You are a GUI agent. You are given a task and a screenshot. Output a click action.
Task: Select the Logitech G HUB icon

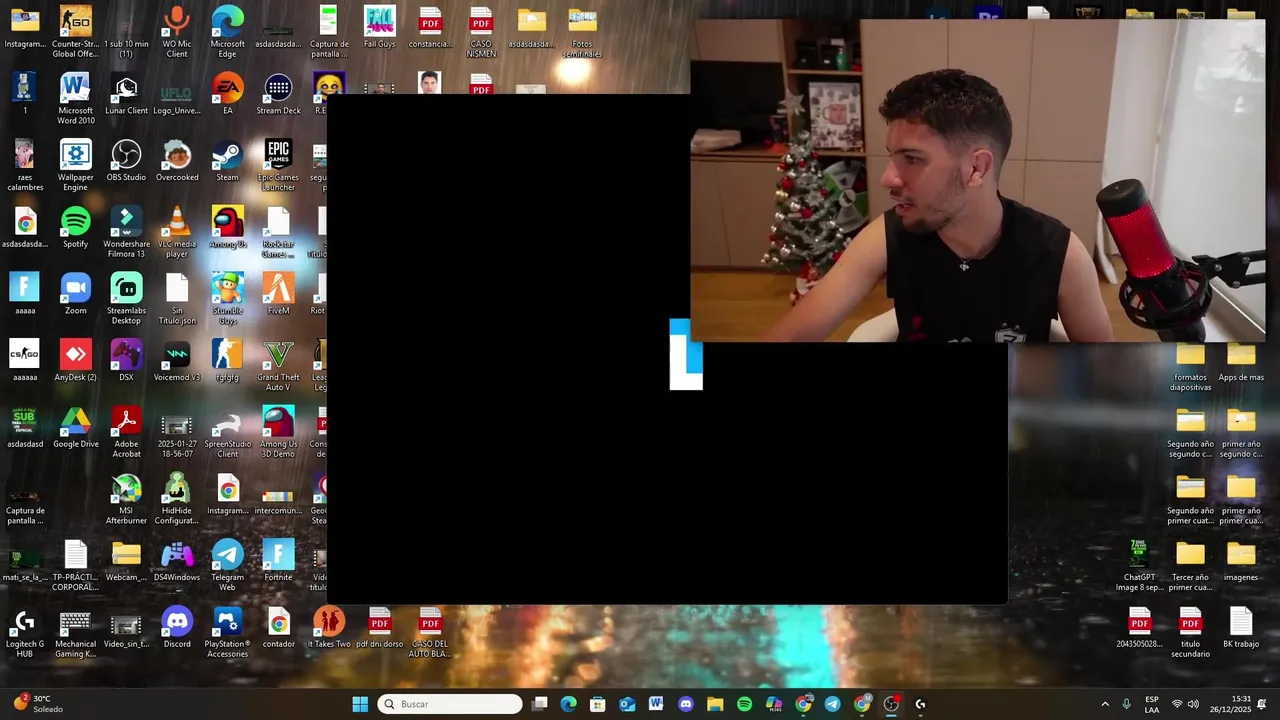point(25,632)
